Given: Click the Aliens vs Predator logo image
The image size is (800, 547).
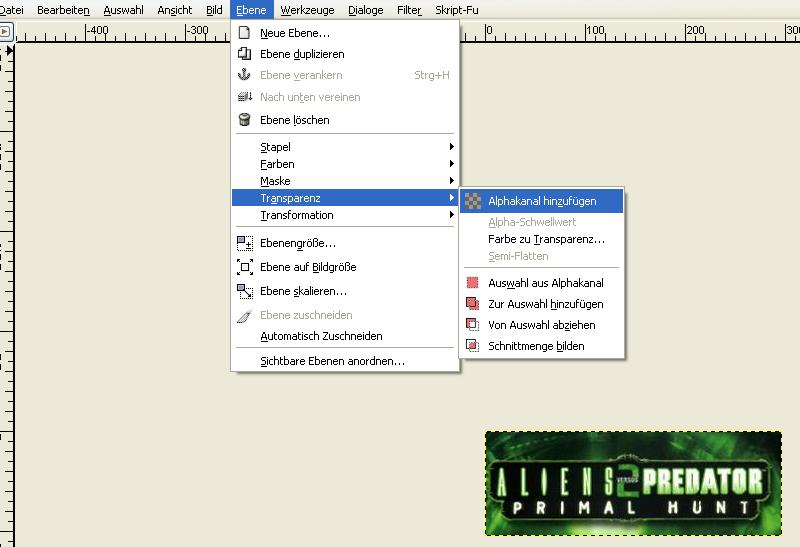Looking at the screenshot, I should [x=633, y=483].
